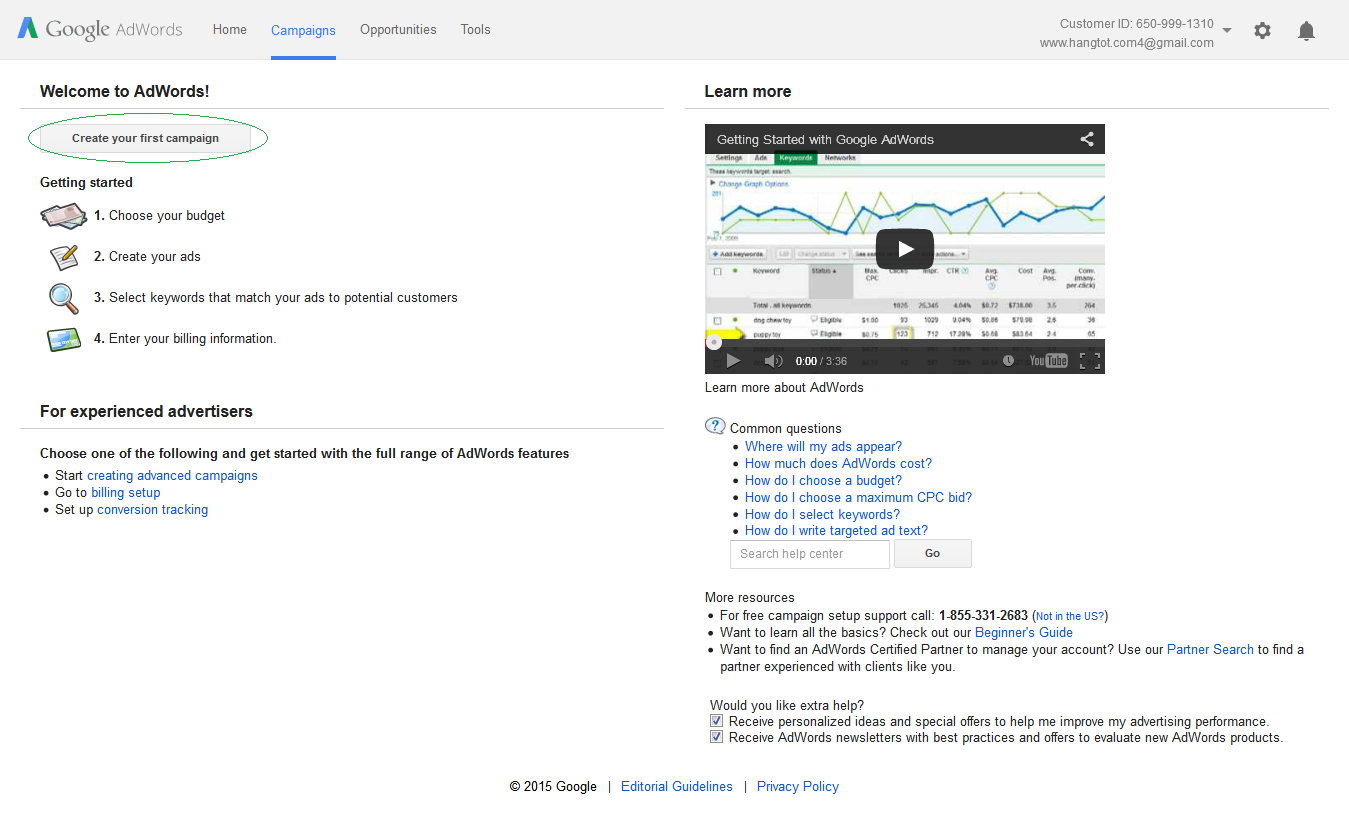Open Privacy Policy in the footer
The height and width of the screenshot is (830, 1349).
click(x=798, y=787)
